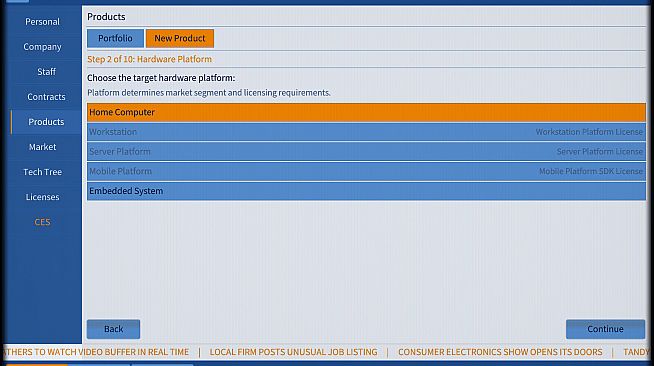
Task: Select the Workstation platform option
Action: 366,132
